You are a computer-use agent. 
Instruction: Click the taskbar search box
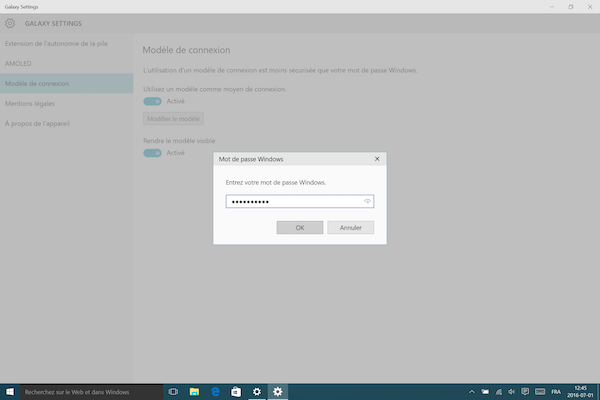tap(91, 392)
